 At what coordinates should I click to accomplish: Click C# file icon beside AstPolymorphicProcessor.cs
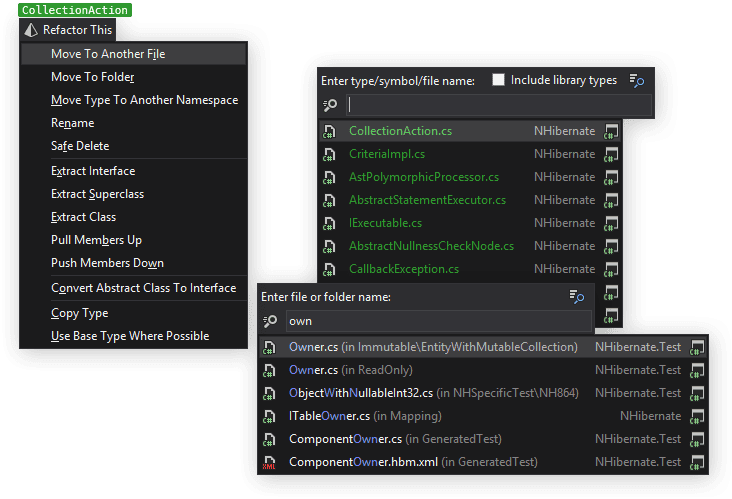(329, 177)
